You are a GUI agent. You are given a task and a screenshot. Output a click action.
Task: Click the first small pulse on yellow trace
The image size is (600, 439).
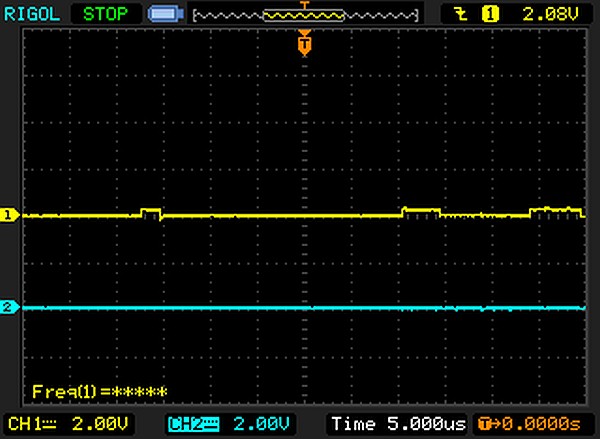[151, 212]
